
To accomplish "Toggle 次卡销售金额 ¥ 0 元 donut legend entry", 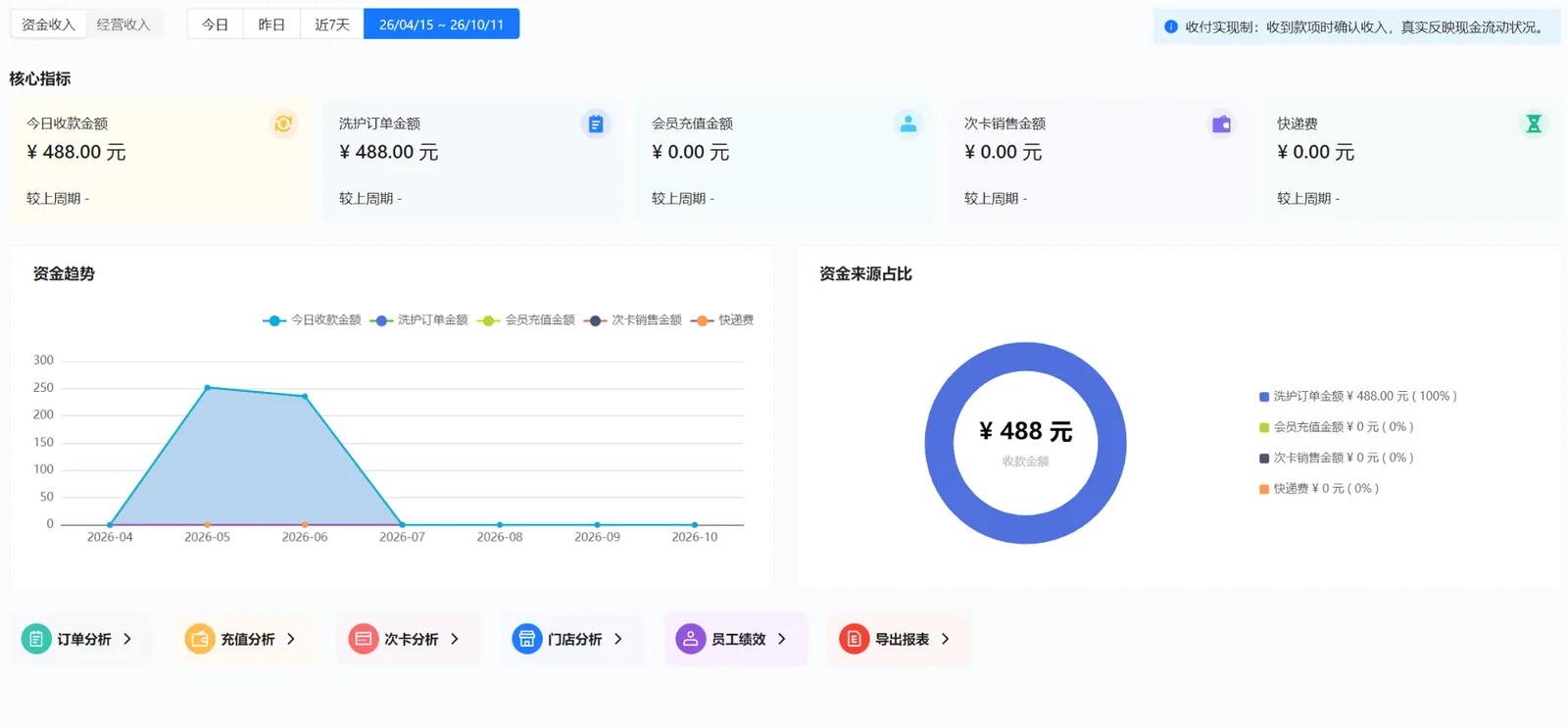I will [x=1337, y=458].
